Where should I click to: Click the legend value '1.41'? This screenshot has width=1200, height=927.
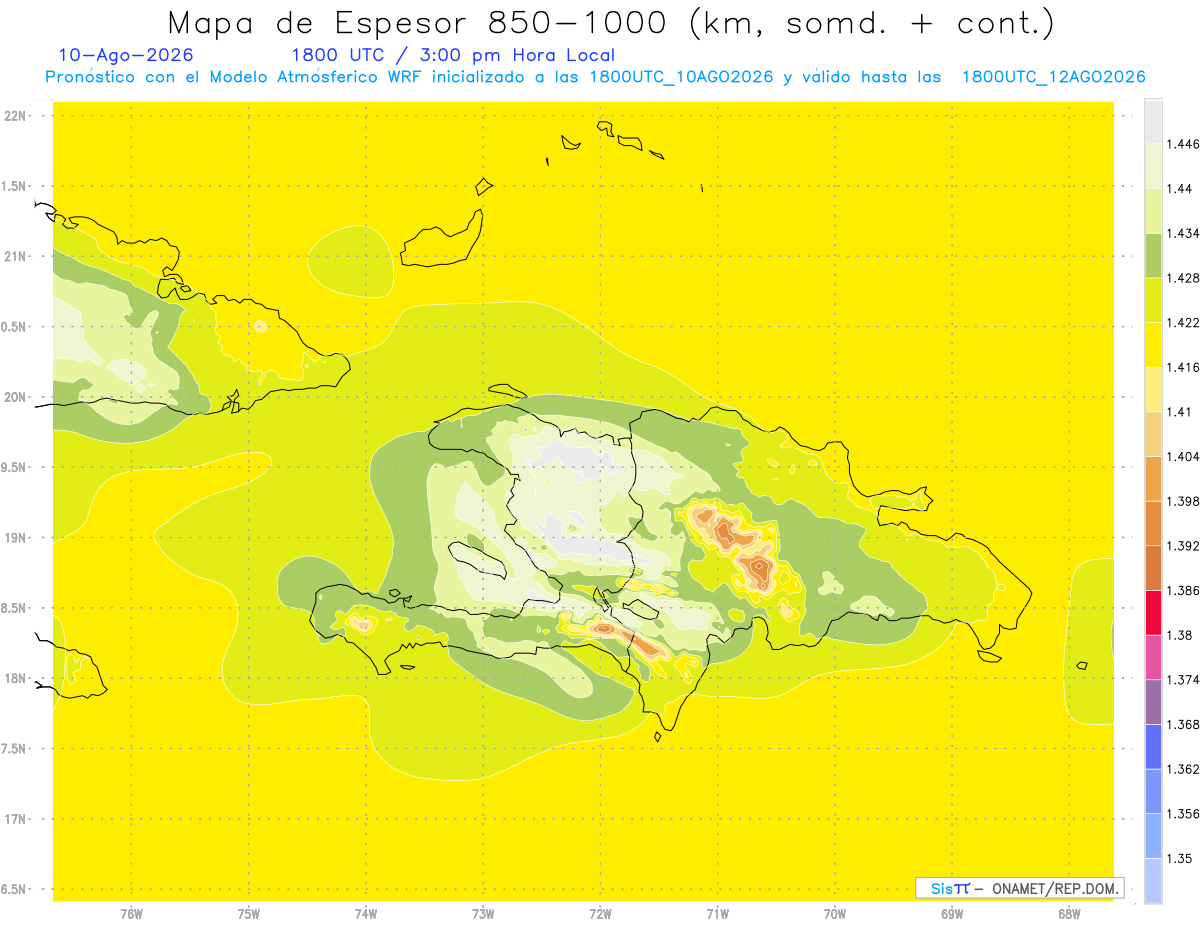point(1180,411)
